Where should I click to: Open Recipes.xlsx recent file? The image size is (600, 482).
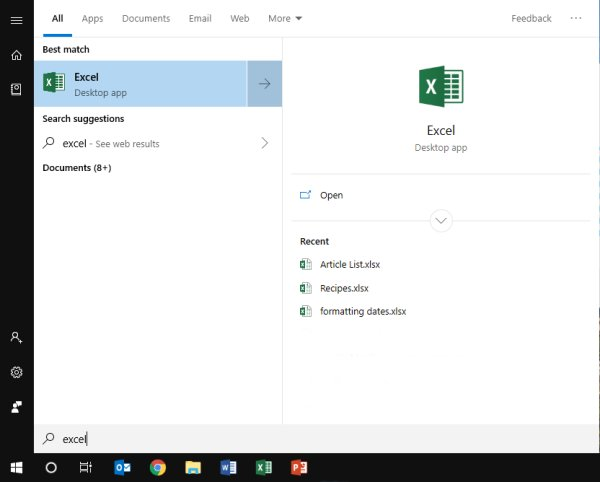(x=344, y=288)
